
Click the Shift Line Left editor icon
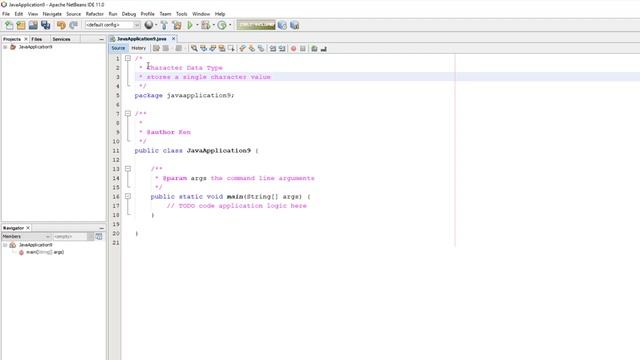tap(273, 49)
